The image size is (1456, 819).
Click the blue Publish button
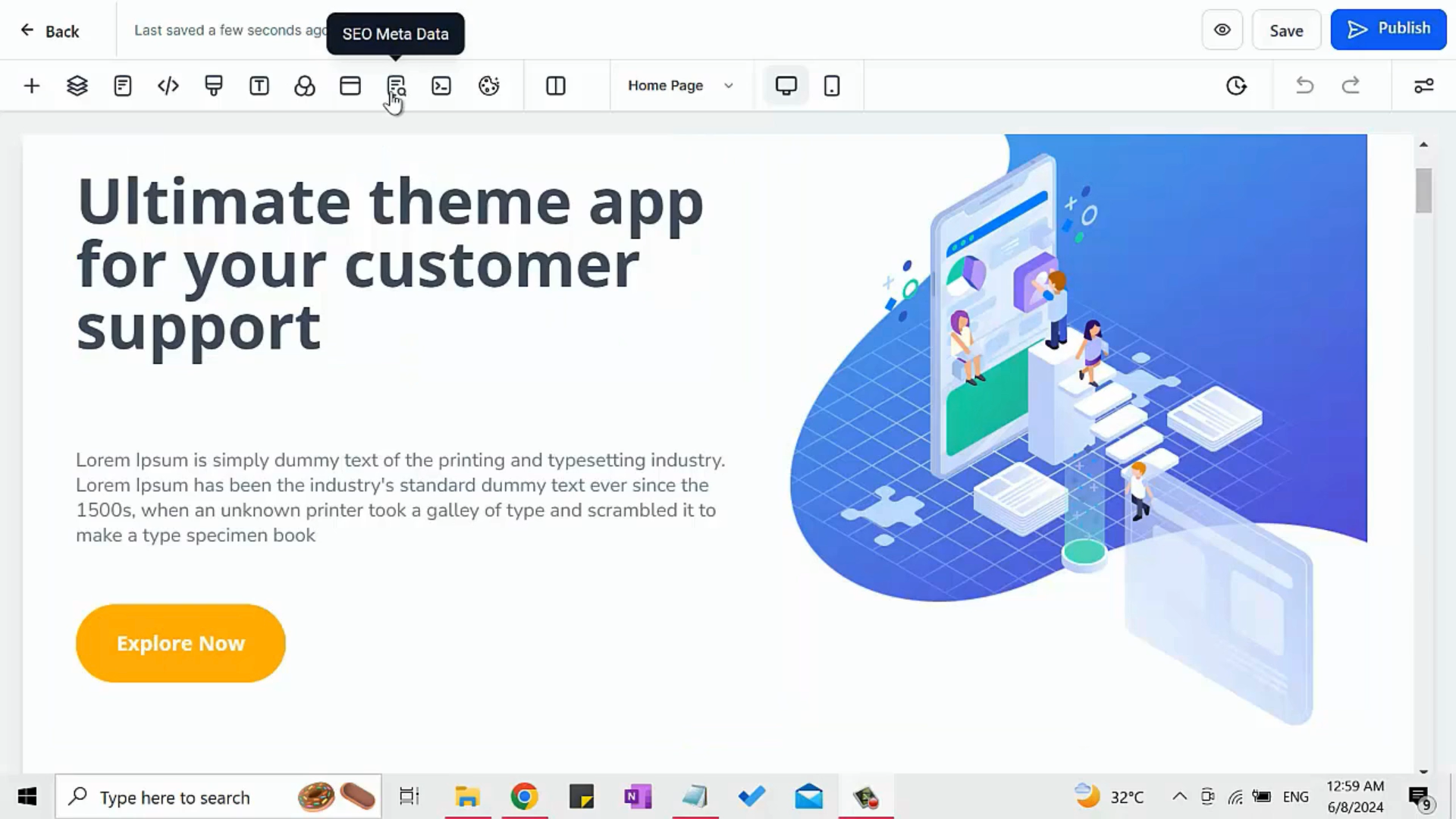point(1389,30)
